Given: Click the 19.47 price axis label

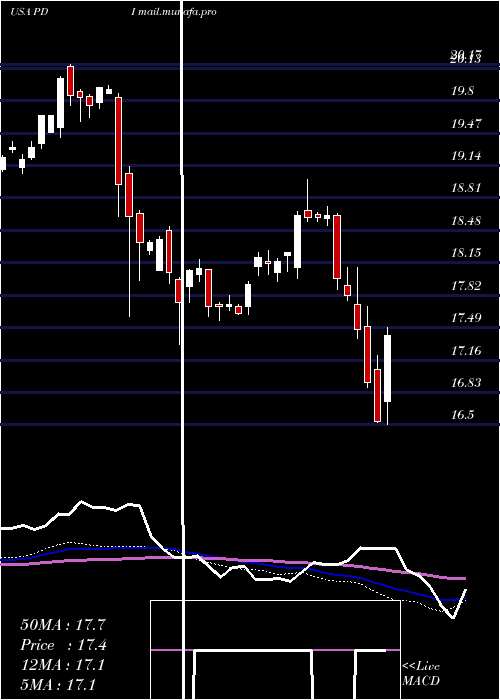Looking at the screenshot, I should 466,124.
